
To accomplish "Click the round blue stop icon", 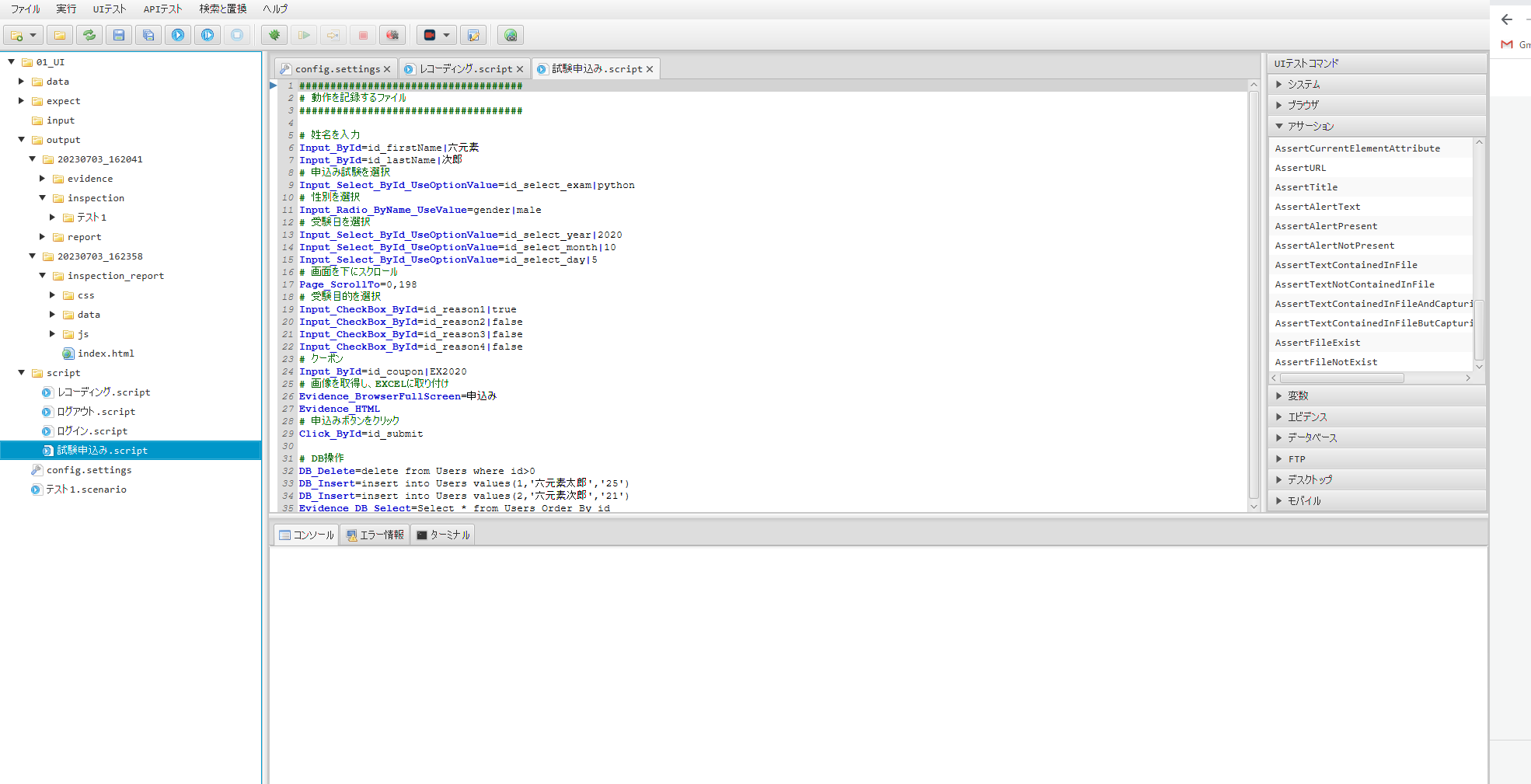I will [x=237, y=35].
